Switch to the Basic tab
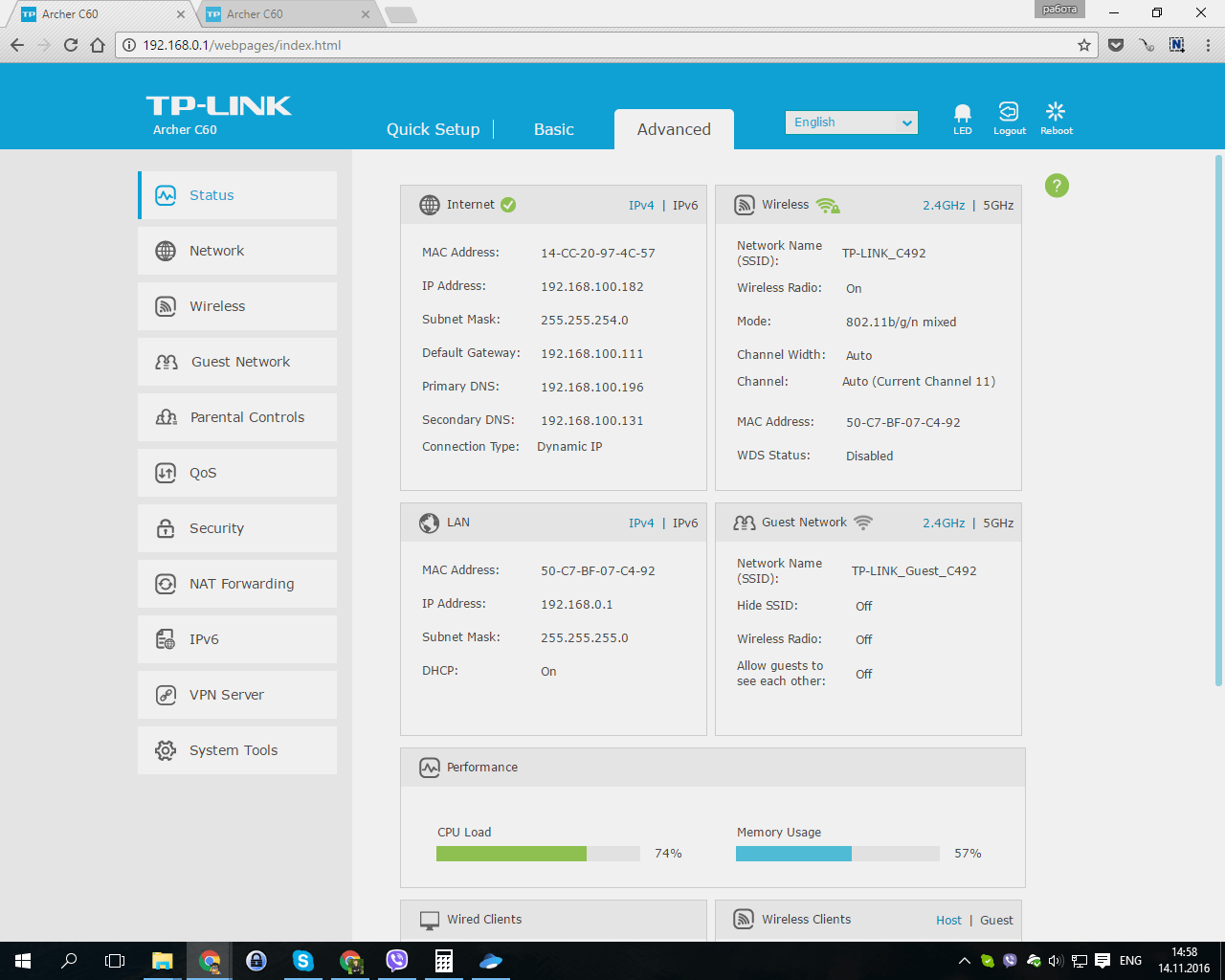1225x980 pixels. coord(553,130)
